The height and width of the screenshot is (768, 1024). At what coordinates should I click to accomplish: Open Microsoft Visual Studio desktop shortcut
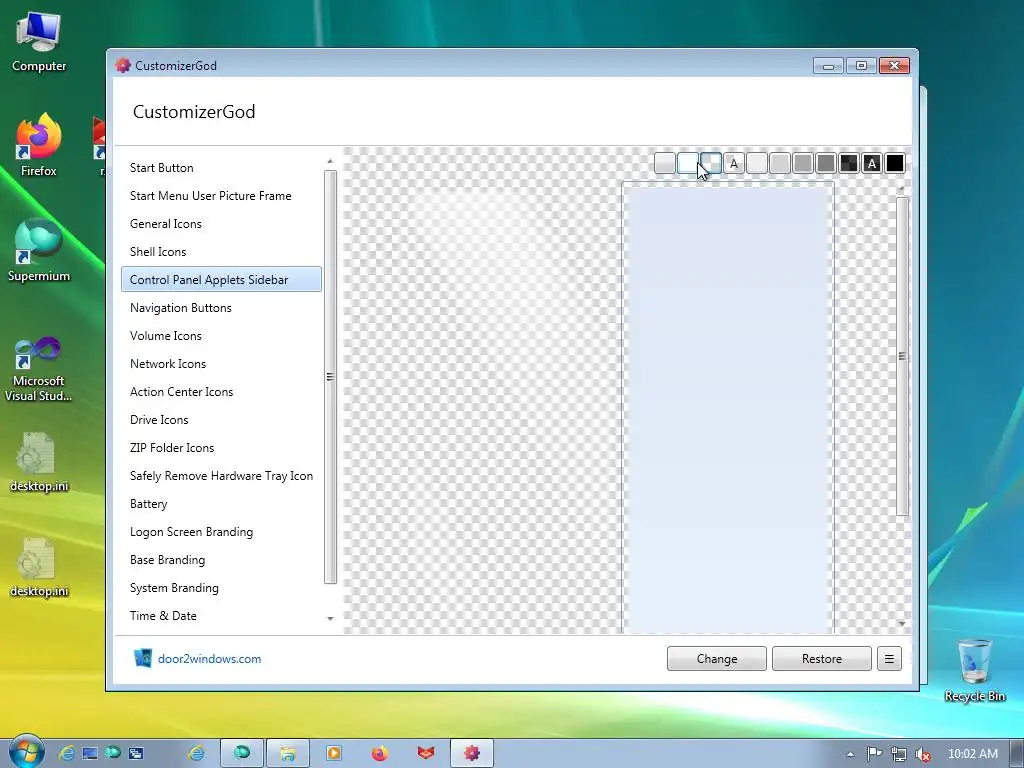(39, 368)
